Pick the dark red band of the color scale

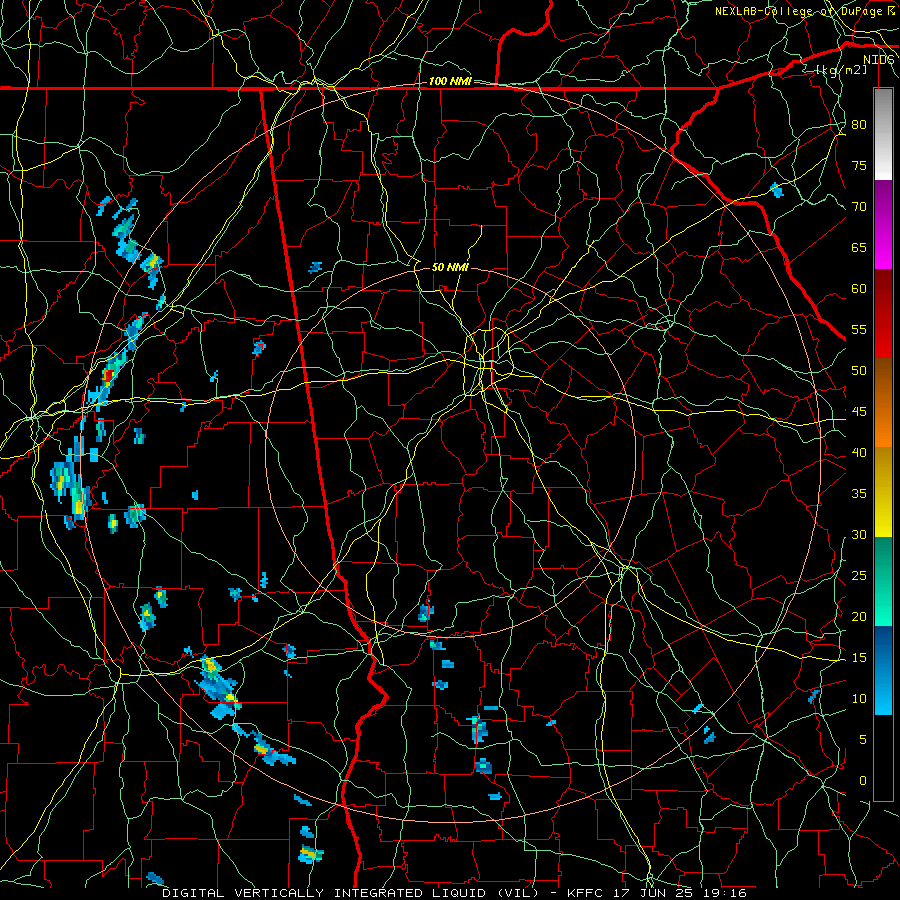pos(883,314)
